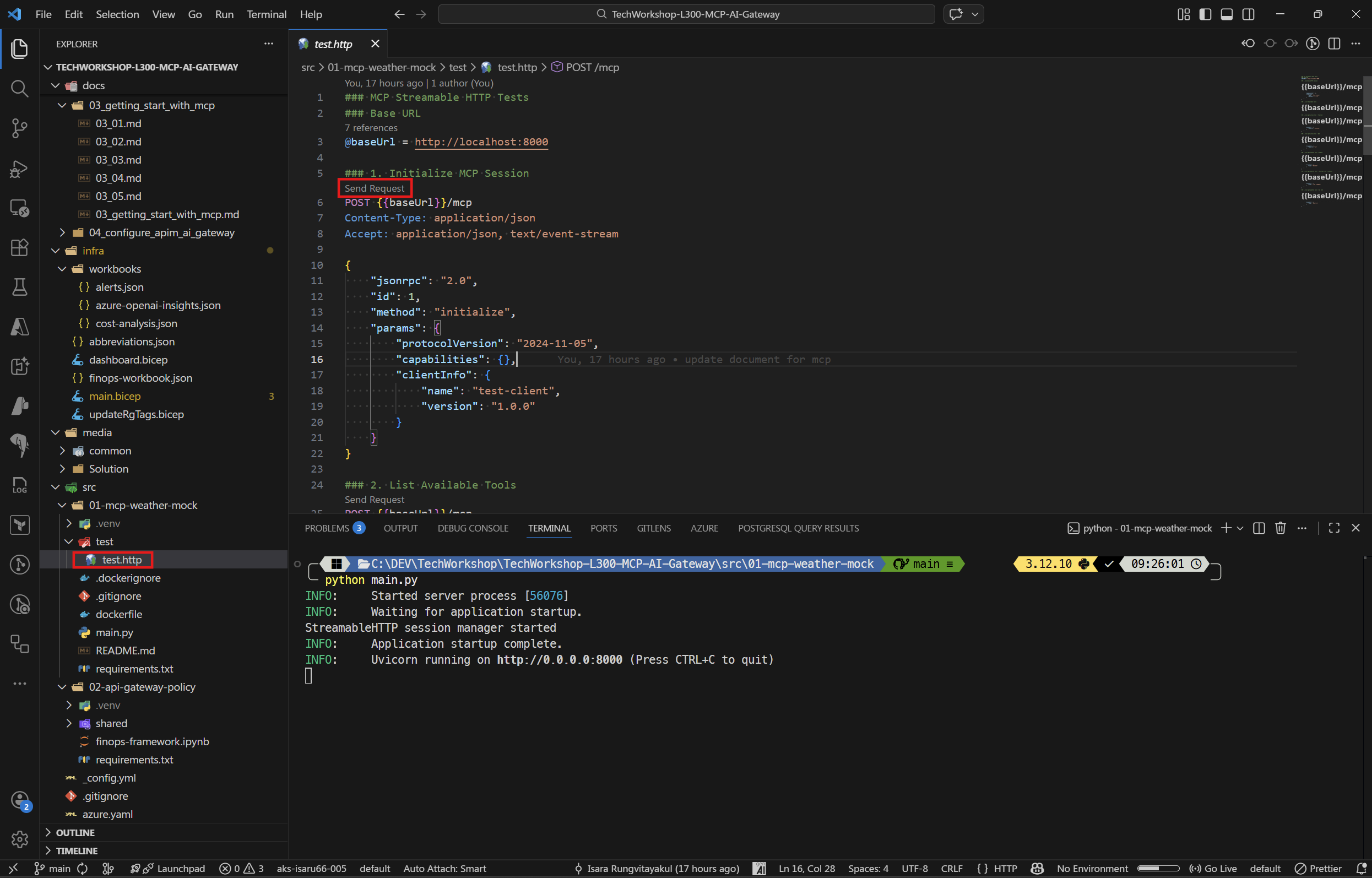
Task: Open Copilot chat dropdown chevron
Action: click(x=975, y=14)
